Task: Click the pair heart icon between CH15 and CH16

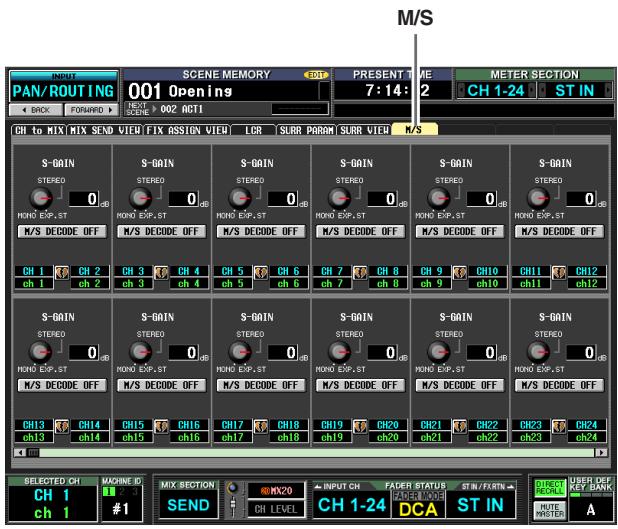Action: 161,426
